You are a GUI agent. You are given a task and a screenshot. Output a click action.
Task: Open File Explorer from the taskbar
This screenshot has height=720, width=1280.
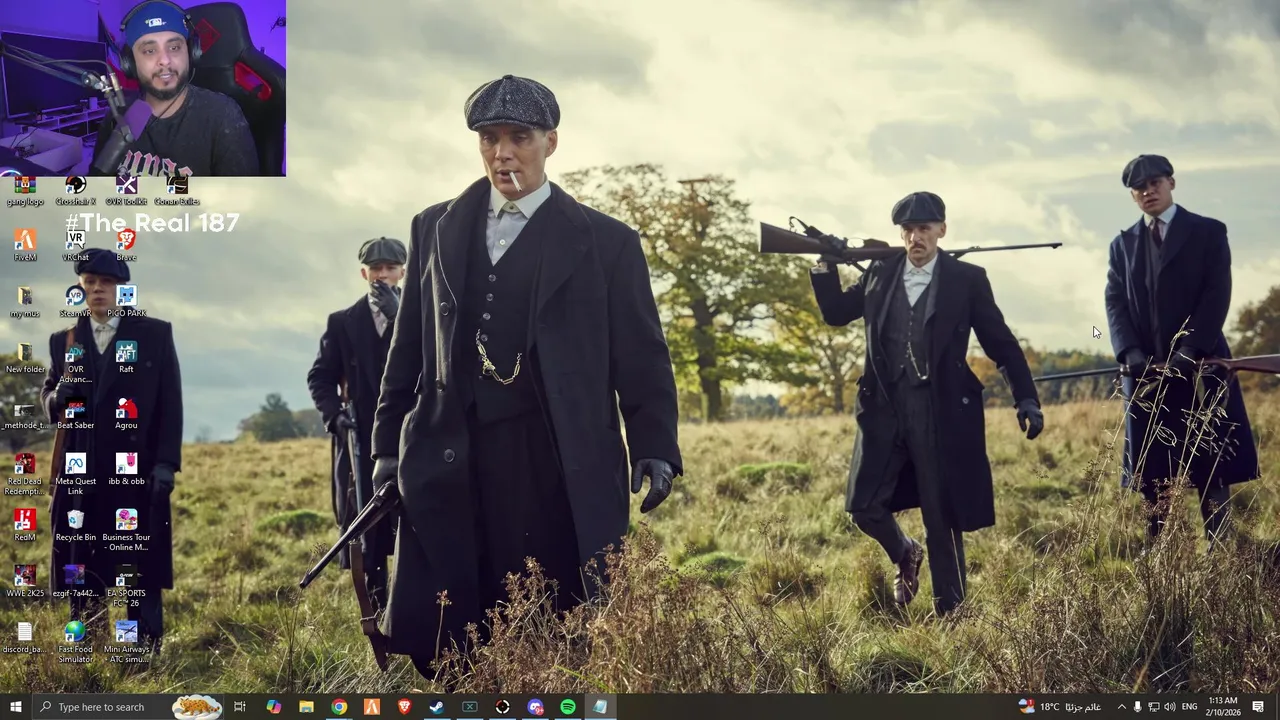(x=306, y=707)
